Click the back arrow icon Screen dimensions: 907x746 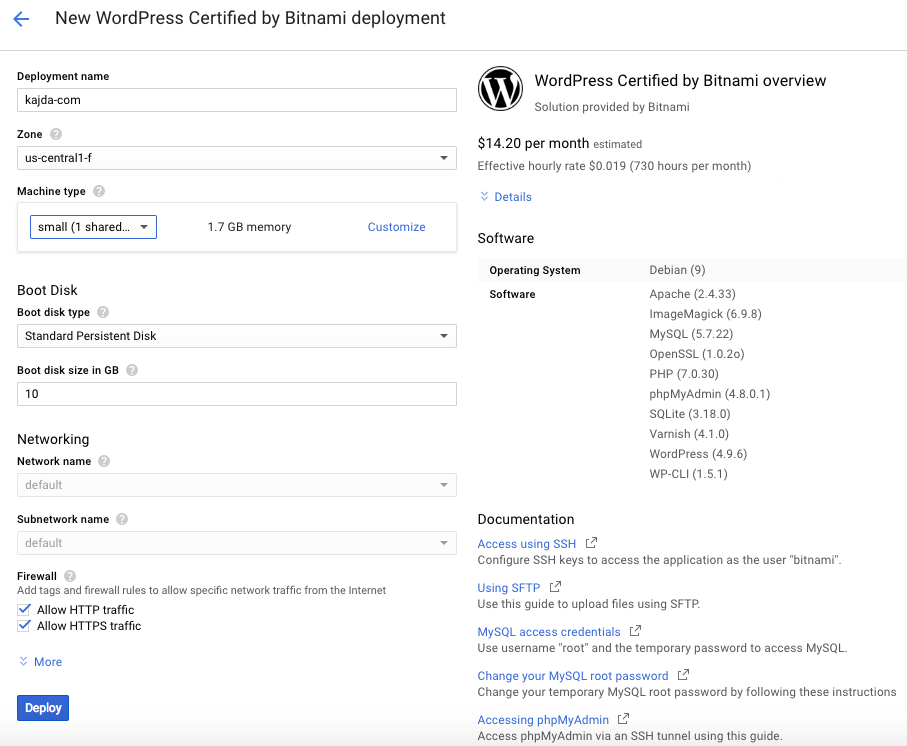21,19
